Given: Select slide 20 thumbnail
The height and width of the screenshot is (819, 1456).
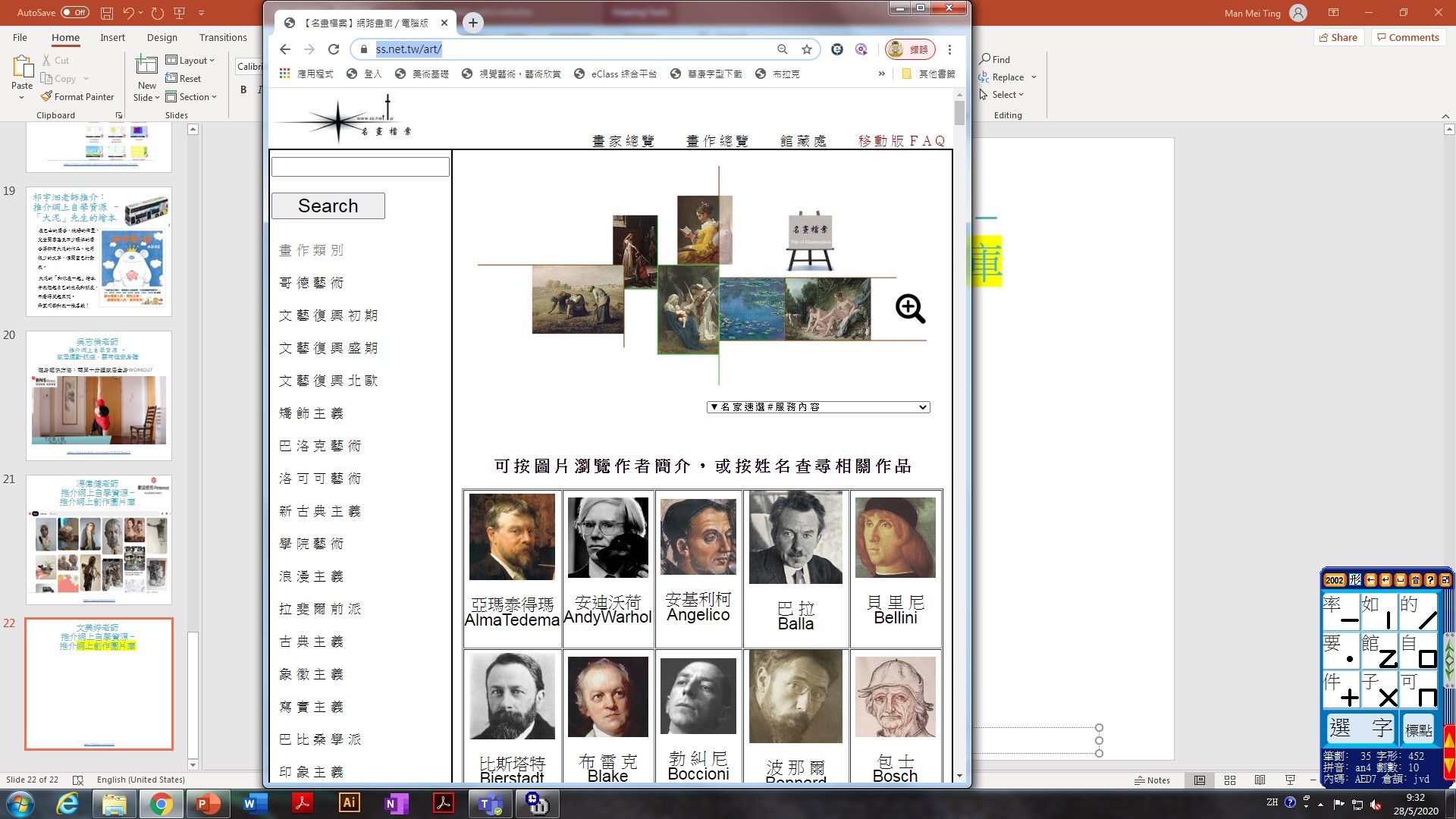Looking at the screenshot, I should coord(99,395).
